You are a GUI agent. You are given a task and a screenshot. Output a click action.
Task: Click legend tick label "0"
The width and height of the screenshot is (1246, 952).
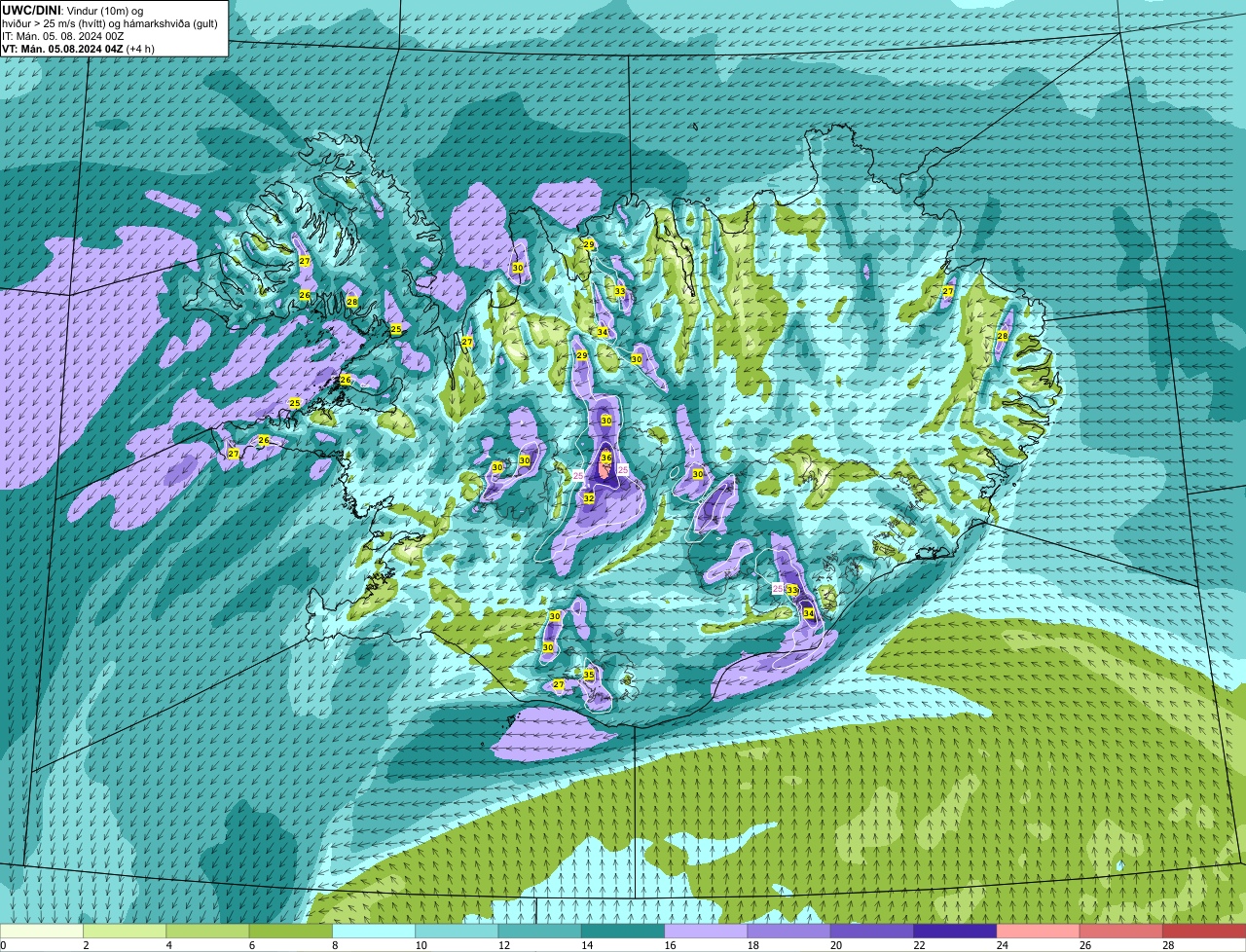point(4,945)
